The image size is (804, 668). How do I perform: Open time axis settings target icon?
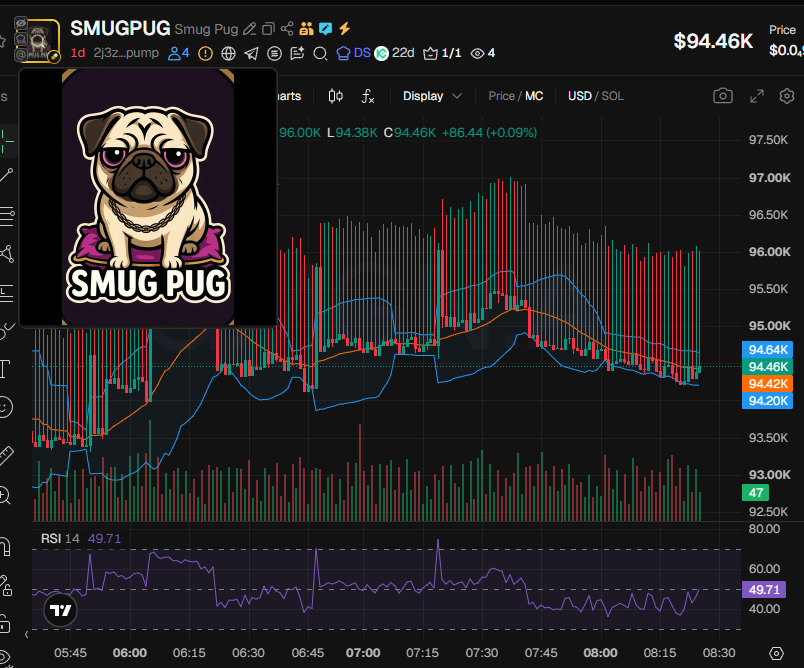pos(776,653)
